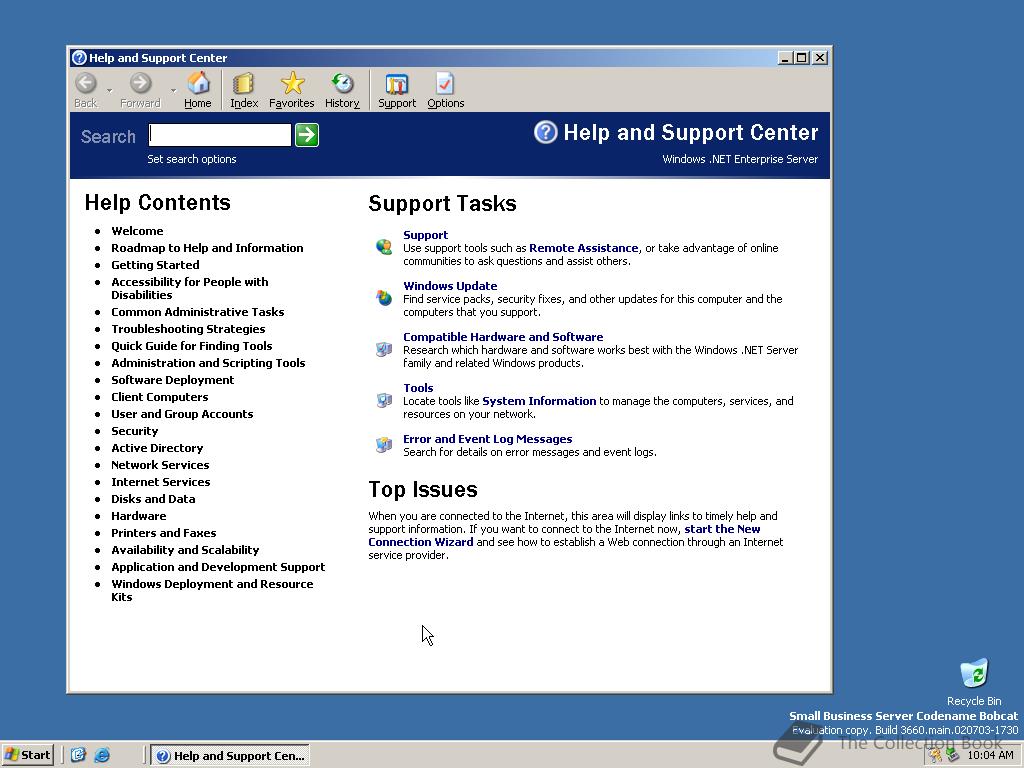Image resolution: width=1024 pixels, height=768 pixels.
Task: Open Application and Development Support
Action: click(x=218, y=566)
